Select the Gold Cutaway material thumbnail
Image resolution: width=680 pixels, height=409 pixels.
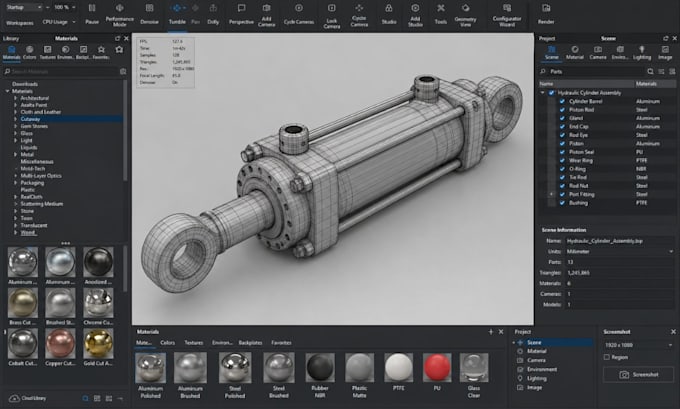(98, 343)
